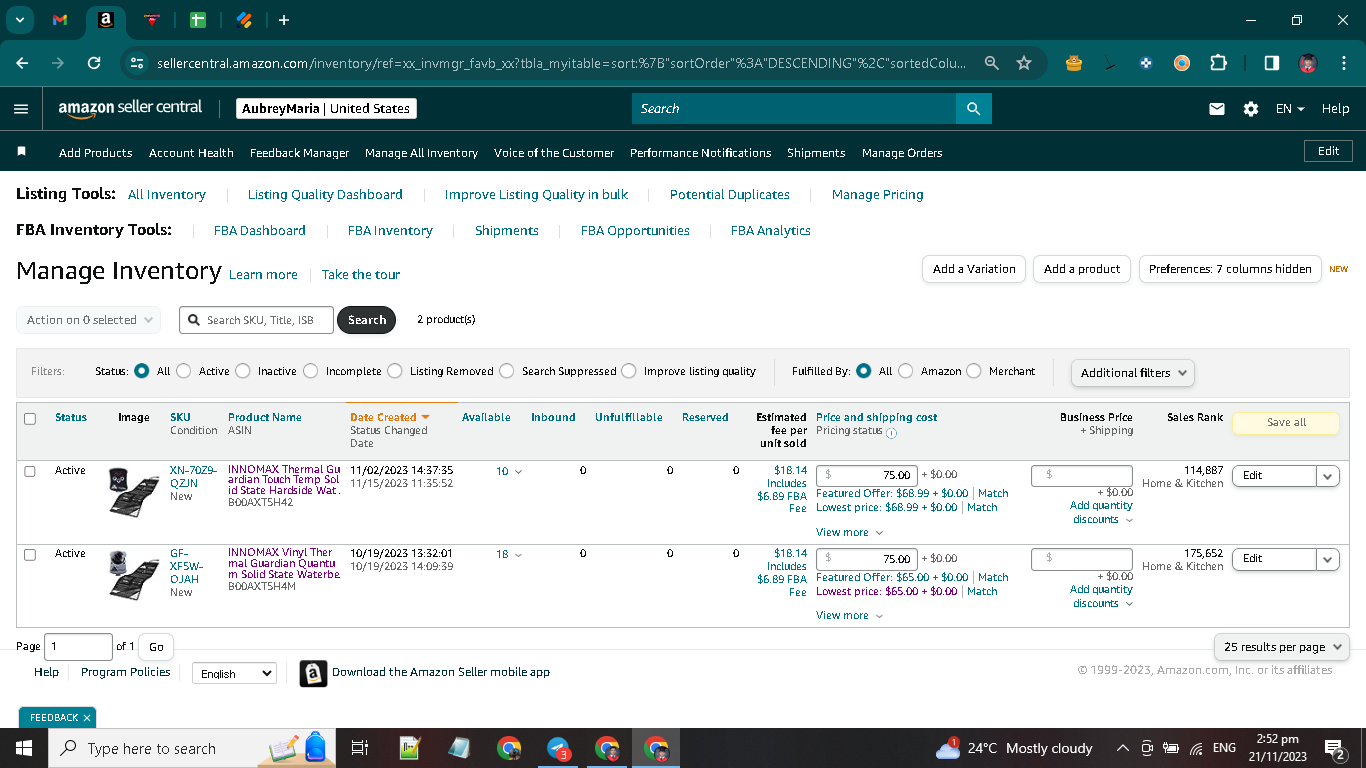Open the mail messages icon
The height and width of the screenshot is (768, 1366).
tap(1217, 109)
